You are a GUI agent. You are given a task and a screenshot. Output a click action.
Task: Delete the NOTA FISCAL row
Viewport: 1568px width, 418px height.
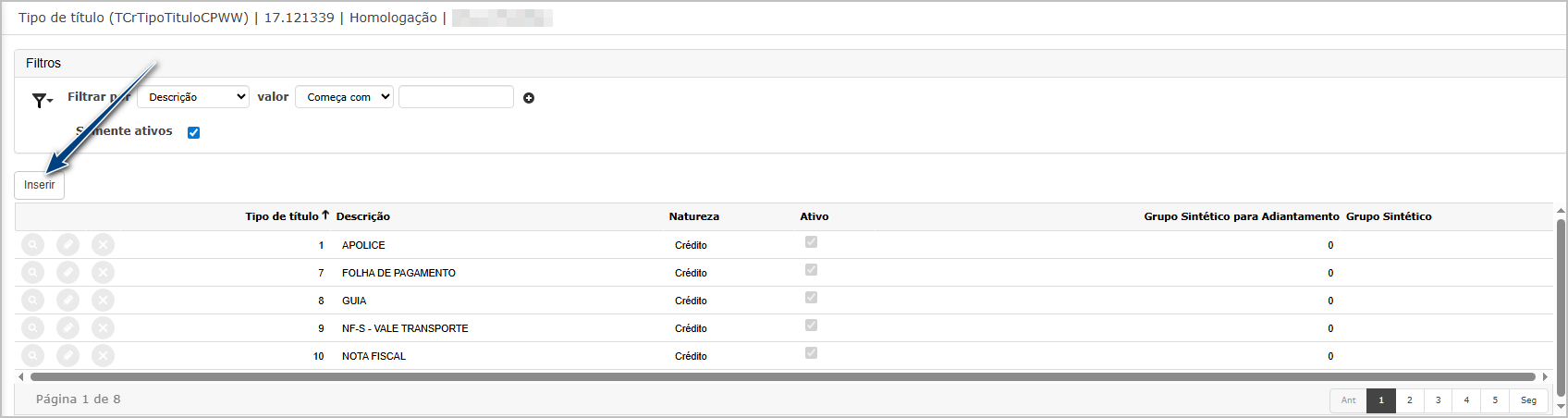point(103,356)
